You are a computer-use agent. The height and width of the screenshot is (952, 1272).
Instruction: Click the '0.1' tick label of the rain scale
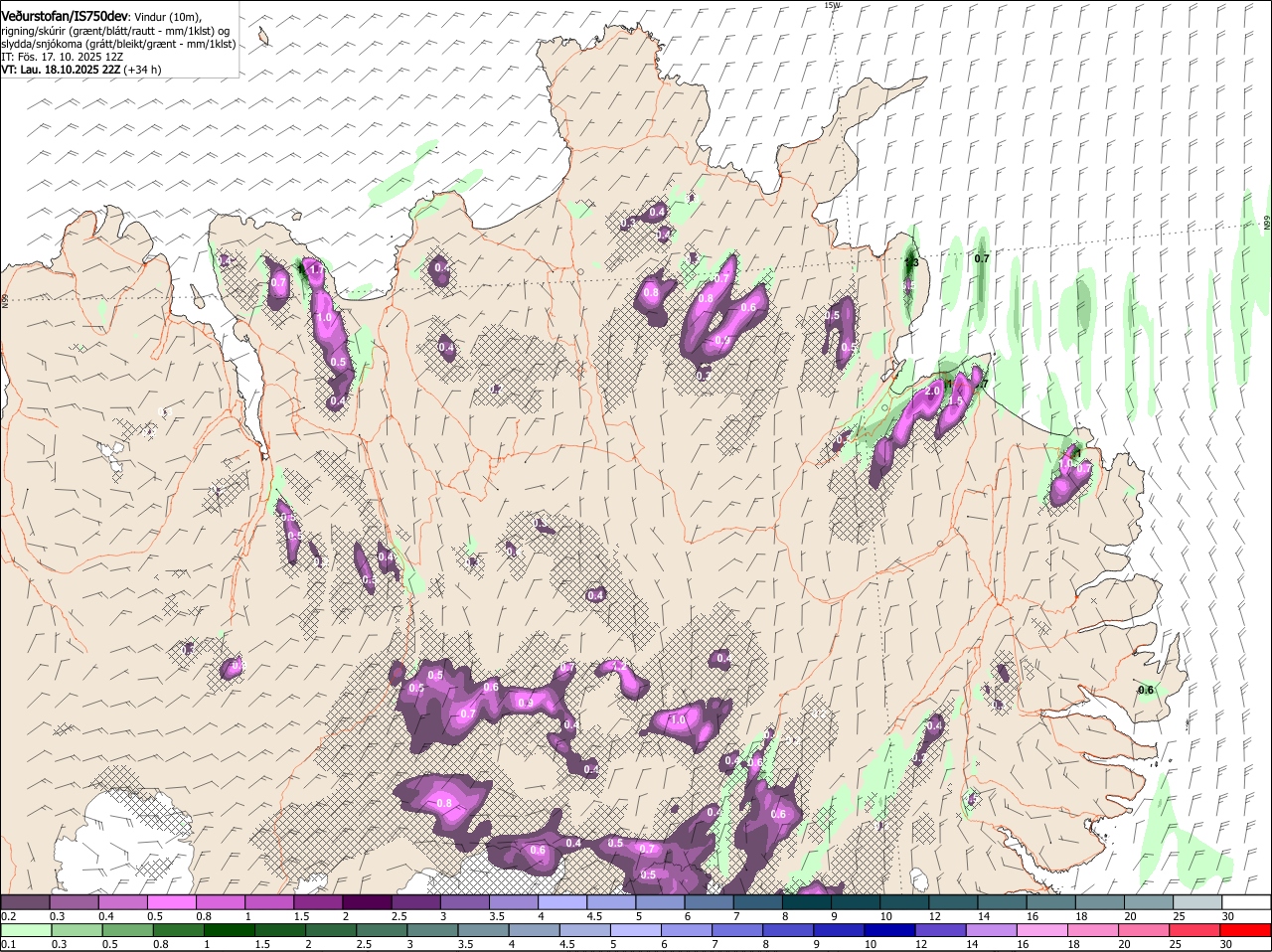pos(8,944)
